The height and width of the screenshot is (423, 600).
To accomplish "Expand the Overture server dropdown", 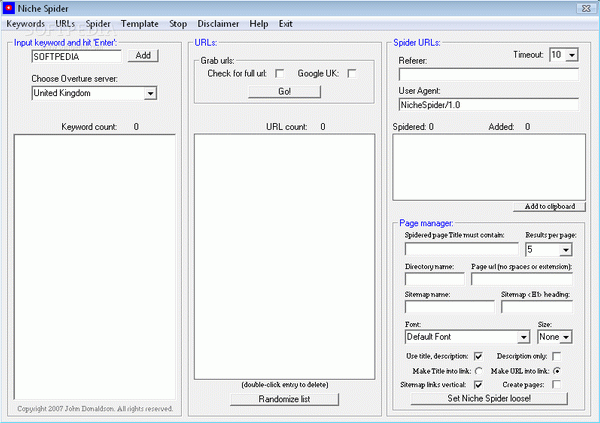I will point(150,93).
